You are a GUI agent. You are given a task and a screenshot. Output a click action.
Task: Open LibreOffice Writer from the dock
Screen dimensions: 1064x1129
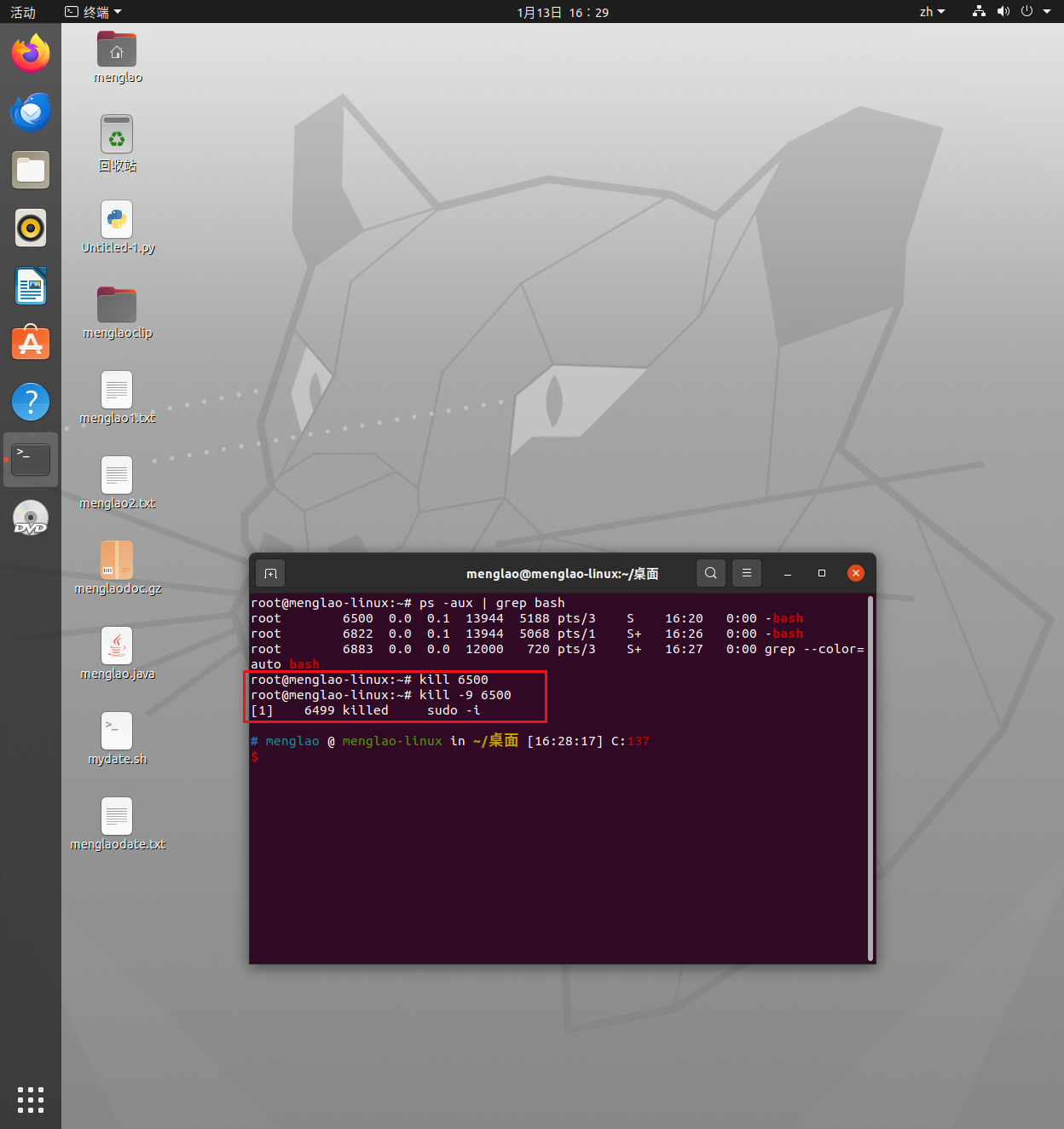point(31,287)
